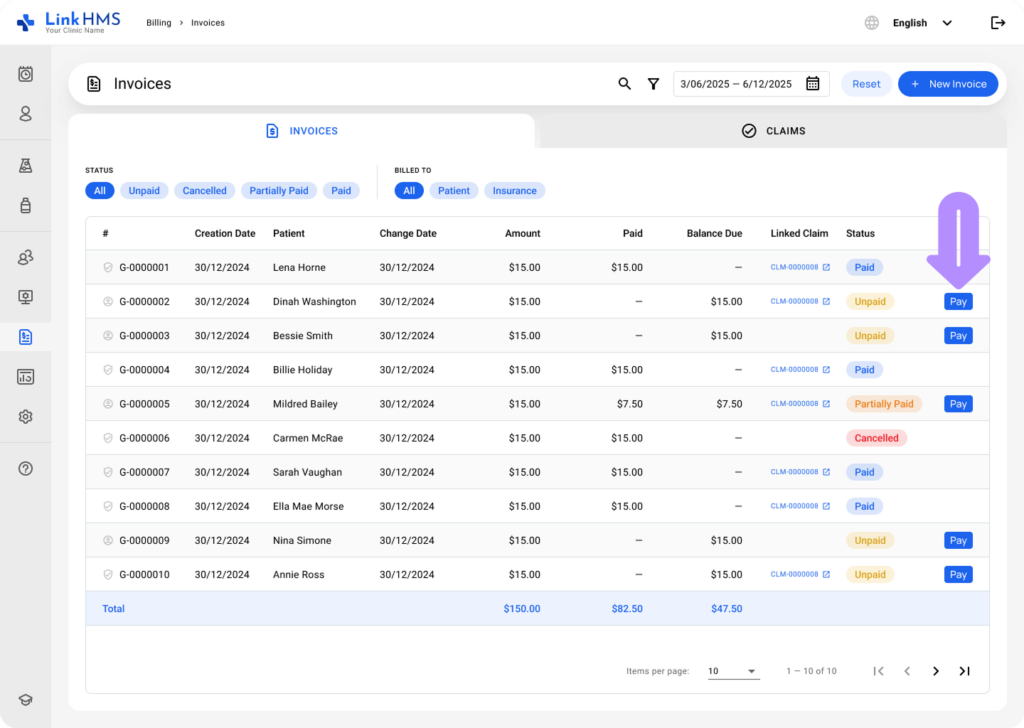
Task: Open items per page dropdown
Action: 733,671
